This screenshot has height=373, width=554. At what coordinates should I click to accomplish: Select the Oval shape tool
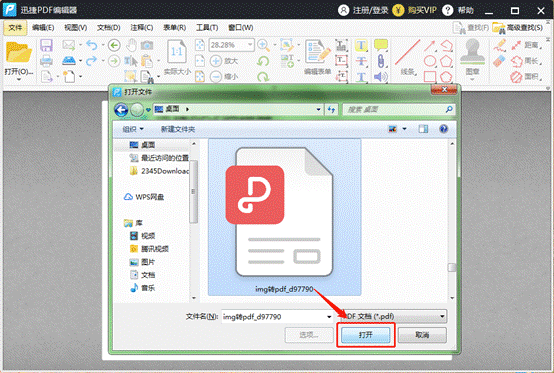click(430, 61)
